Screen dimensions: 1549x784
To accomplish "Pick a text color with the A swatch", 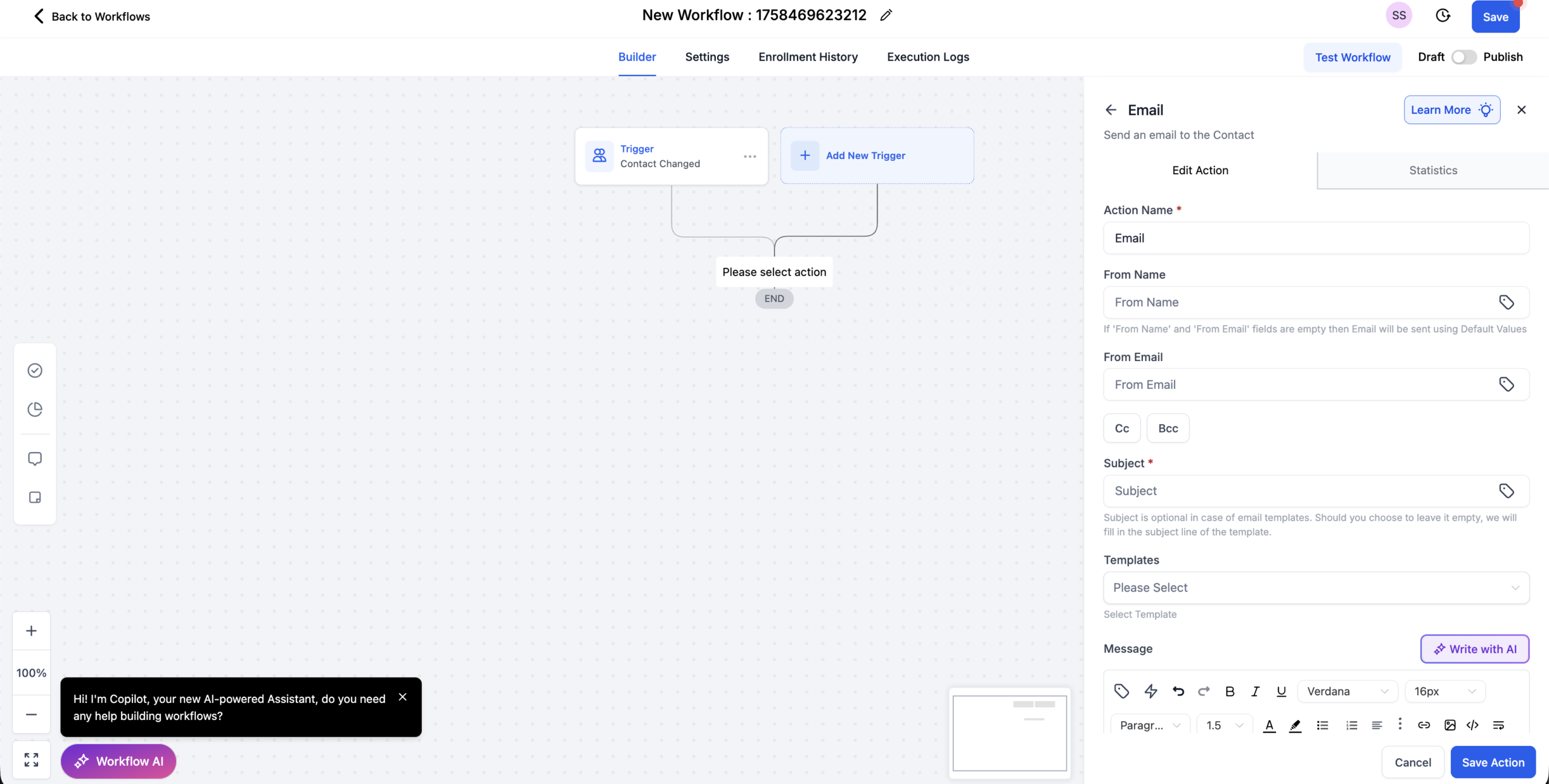I will click(x=1269, y=725).
